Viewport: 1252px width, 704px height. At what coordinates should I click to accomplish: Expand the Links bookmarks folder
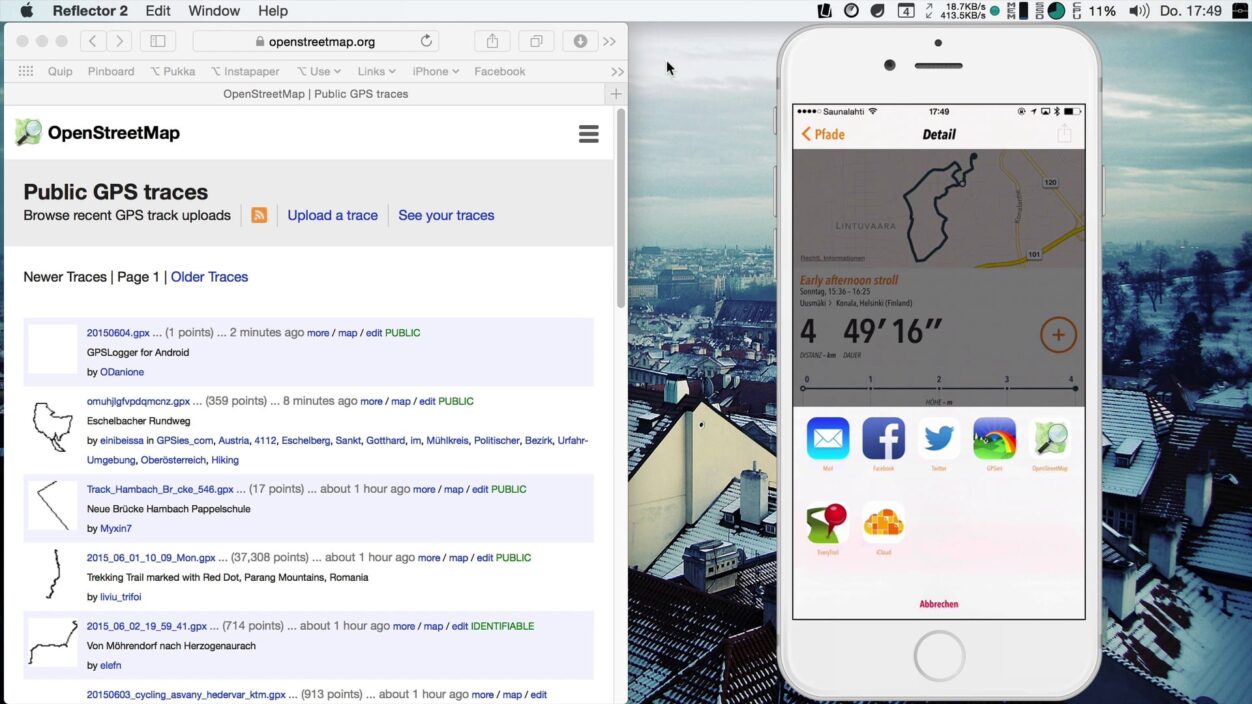[376, 71]
